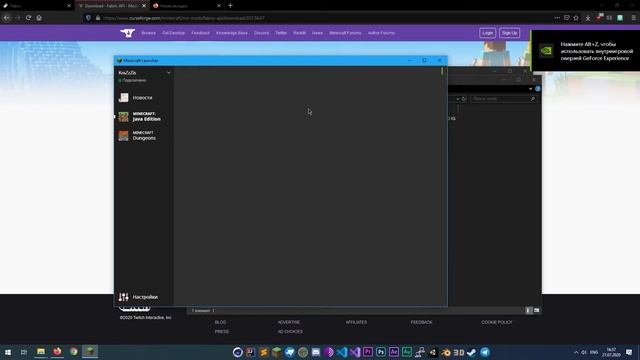Switch to the third Firefox tab

(x=186, y=6)
